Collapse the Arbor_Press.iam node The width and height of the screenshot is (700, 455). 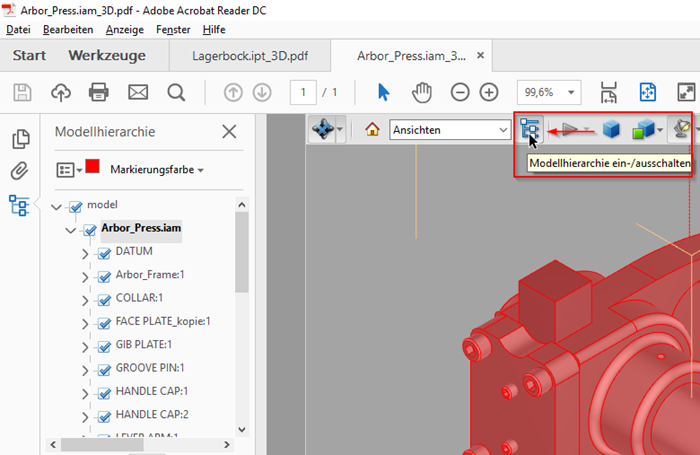tap(71, 230)
